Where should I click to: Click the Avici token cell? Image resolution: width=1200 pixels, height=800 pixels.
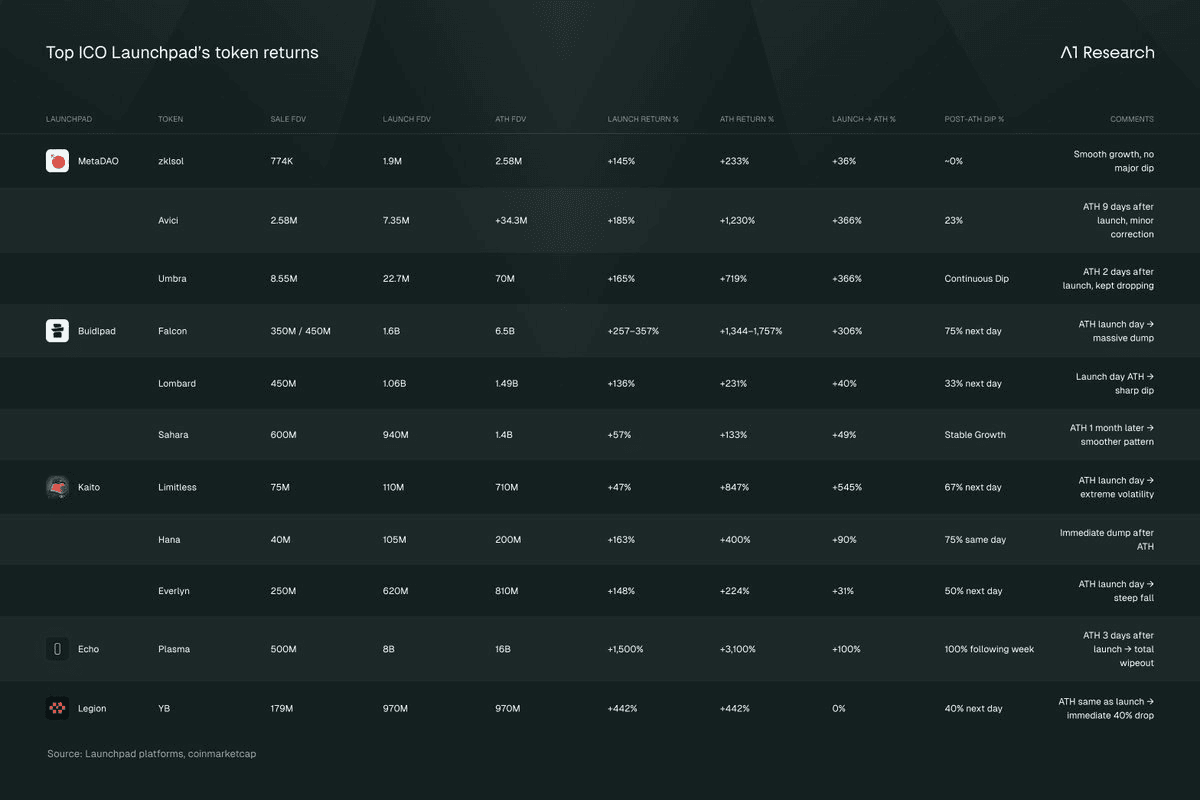(x=168, y=220)
